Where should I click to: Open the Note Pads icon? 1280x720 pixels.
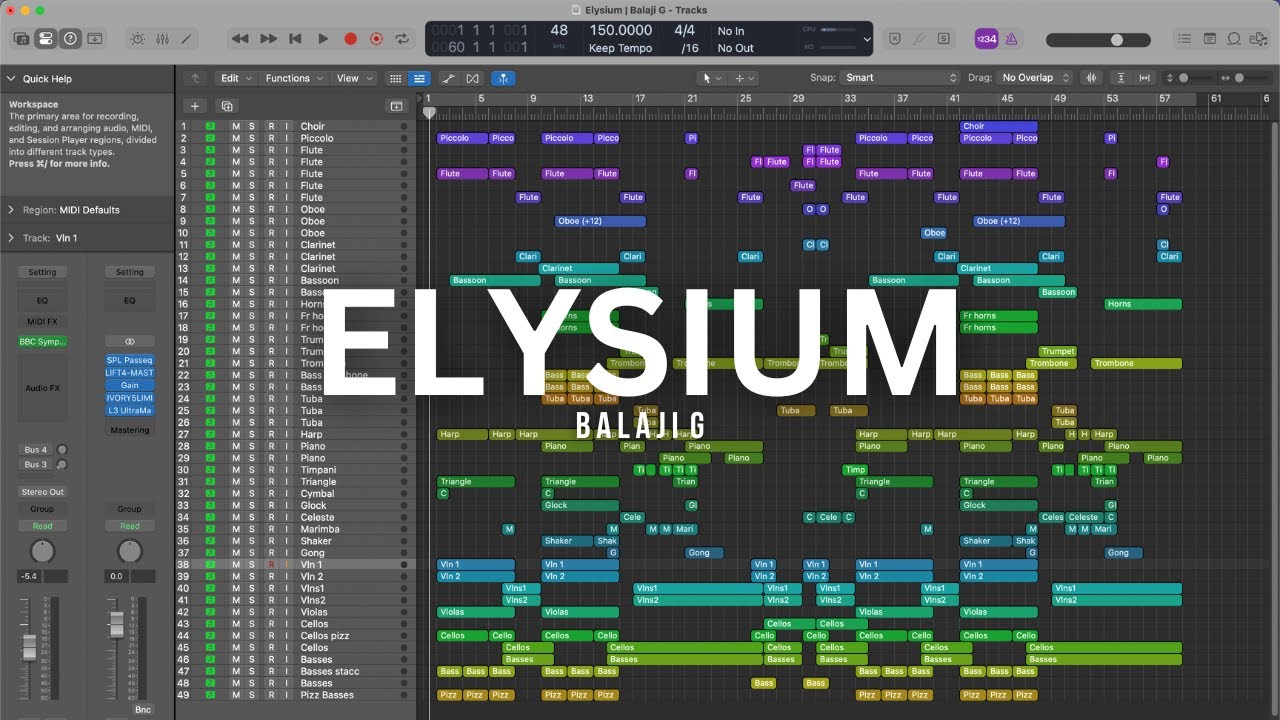tap(1210, 39)
